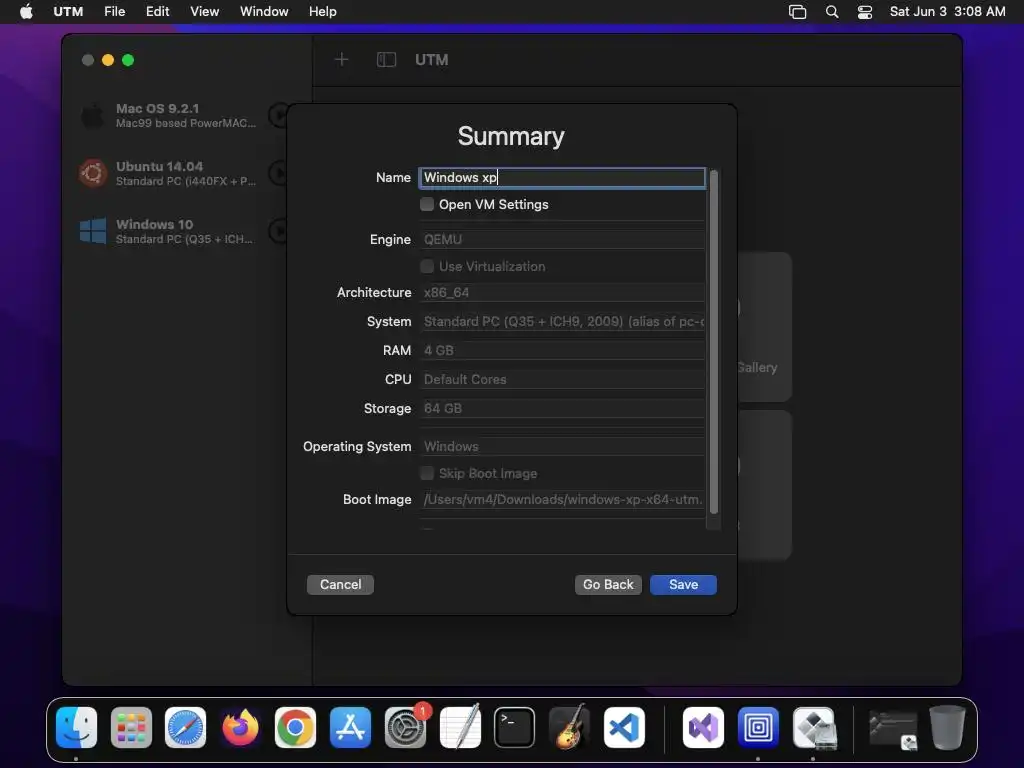Screen dimensions: 1024x768
Task: Open Control Center in menu bar
Action: click(865, 11)
